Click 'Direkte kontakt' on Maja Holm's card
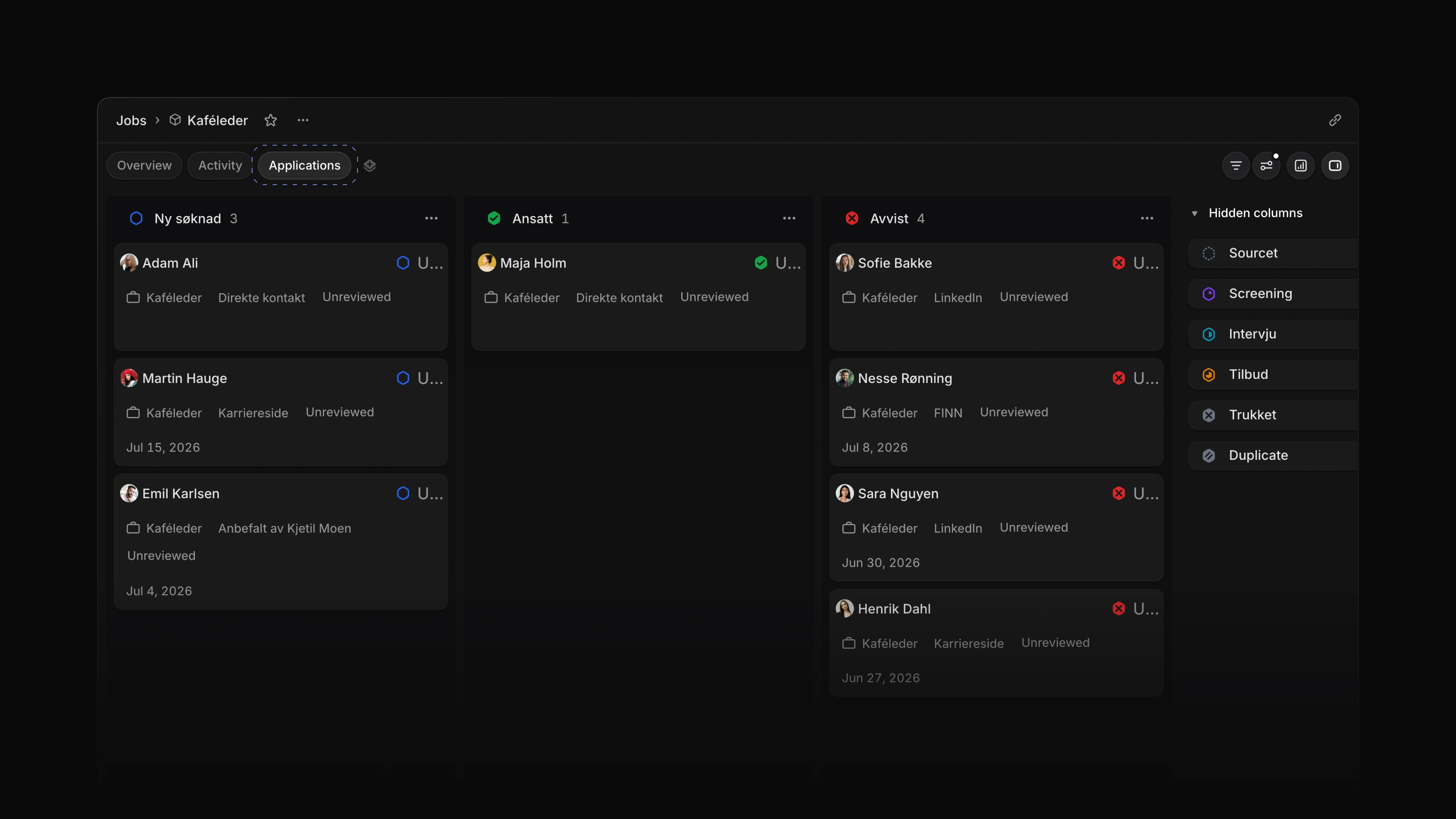Screen dimensions: 1456x819 point(620,298)
